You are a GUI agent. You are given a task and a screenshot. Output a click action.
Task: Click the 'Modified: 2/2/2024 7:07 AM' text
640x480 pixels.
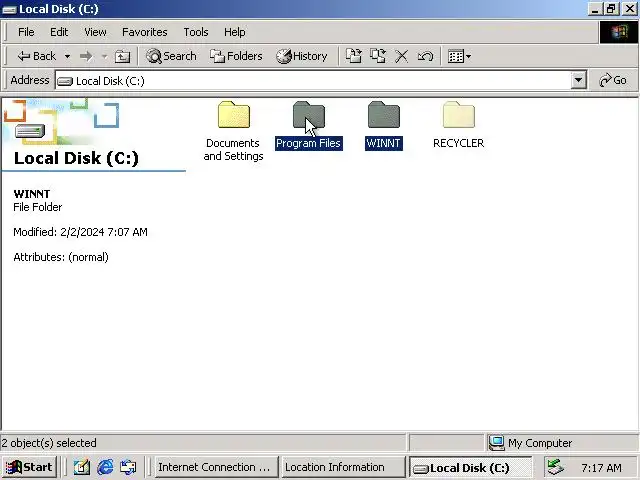[80, 232]
